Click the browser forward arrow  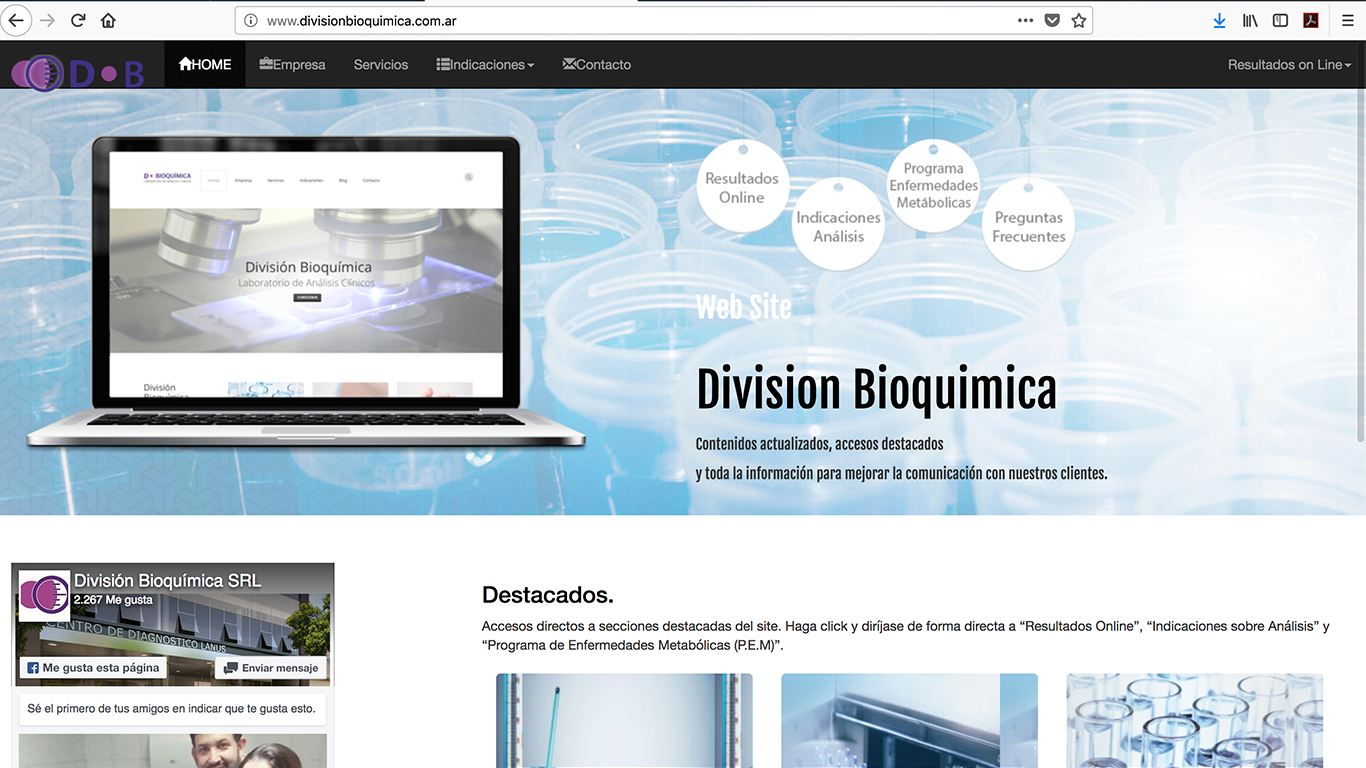pos(47,20)
